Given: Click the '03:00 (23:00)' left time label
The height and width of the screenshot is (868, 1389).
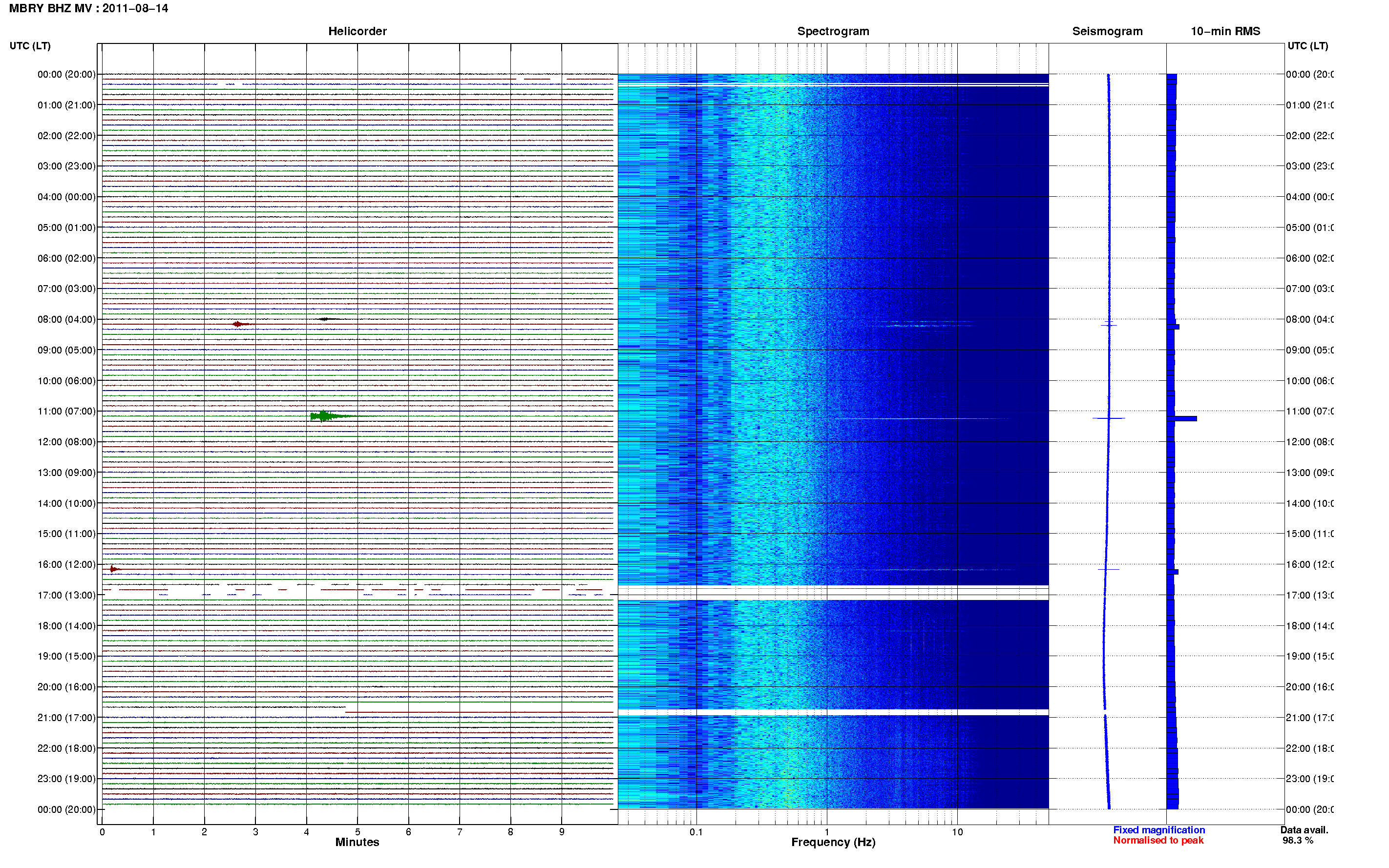Looking at the screenshot, I should (x=66, y=166).
